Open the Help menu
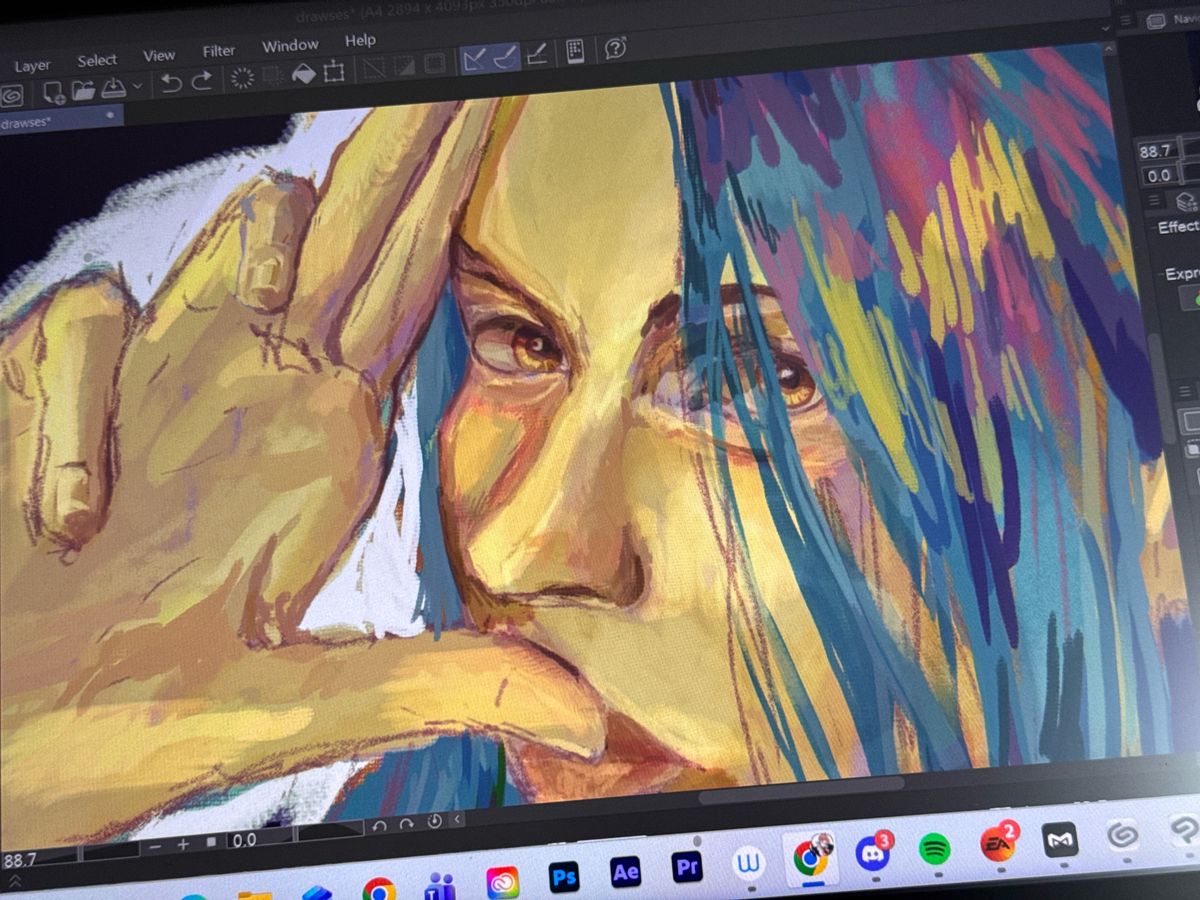1200x900 pixels. click(360, 41)
